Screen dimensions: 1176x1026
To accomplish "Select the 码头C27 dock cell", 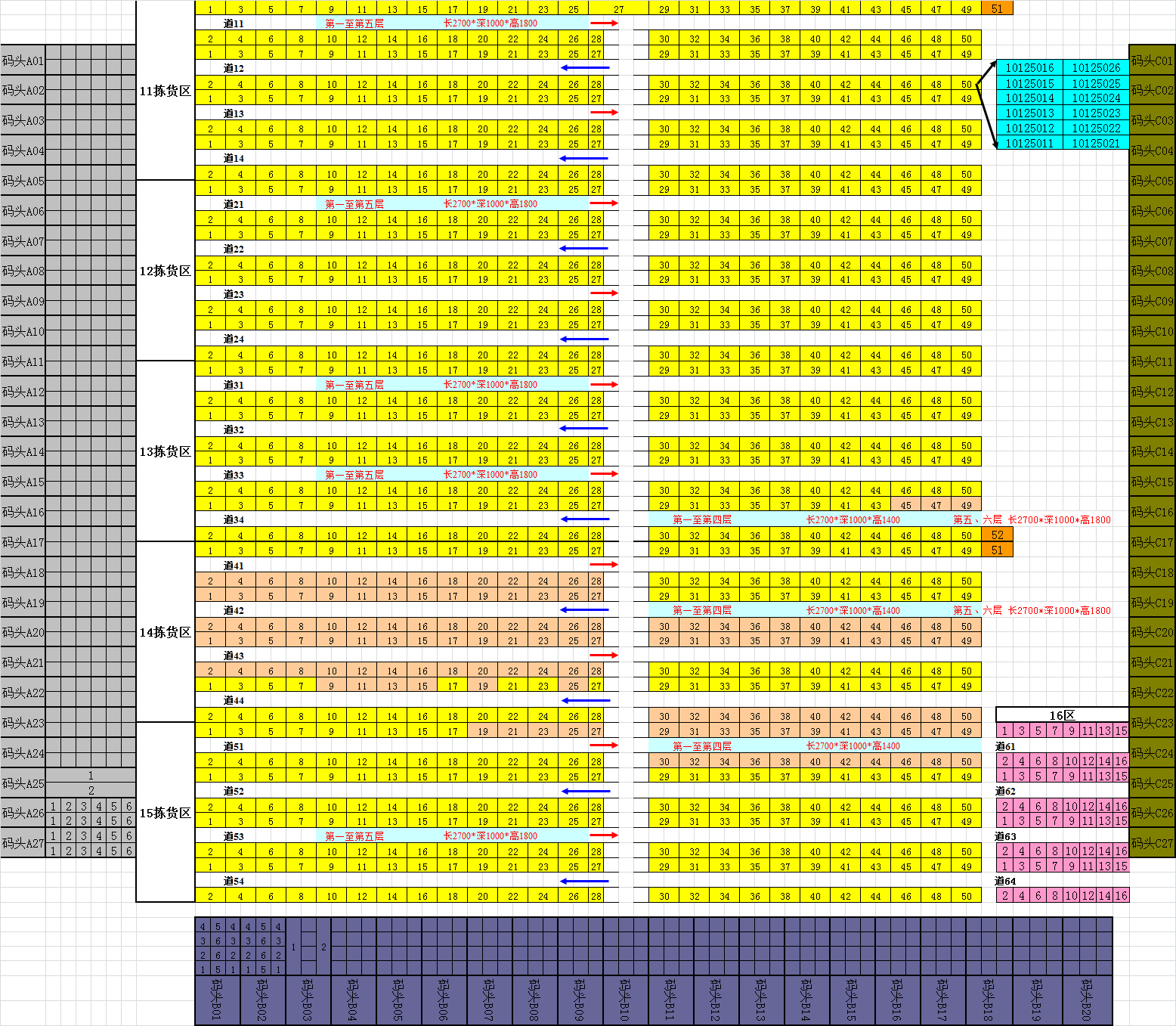I will pos(1152,843).
